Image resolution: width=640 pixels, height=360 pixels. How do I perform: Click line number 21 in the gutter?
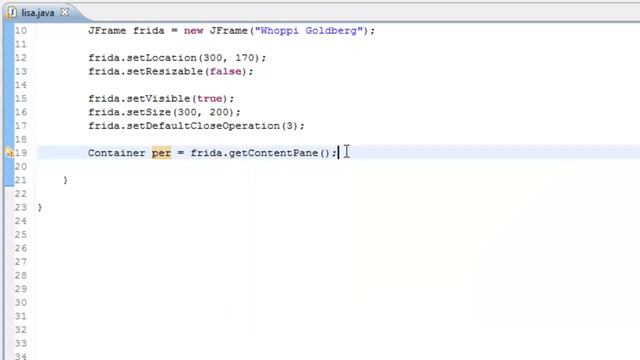point(21,180)
